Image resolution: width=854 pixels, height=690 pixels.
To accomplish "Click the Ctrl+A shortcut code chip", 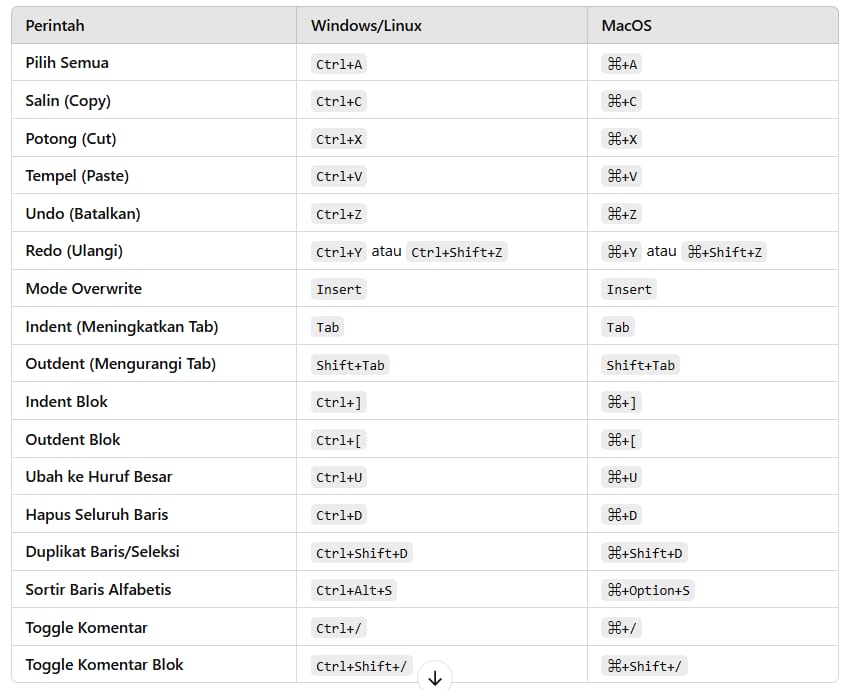I will click(339, 64).
